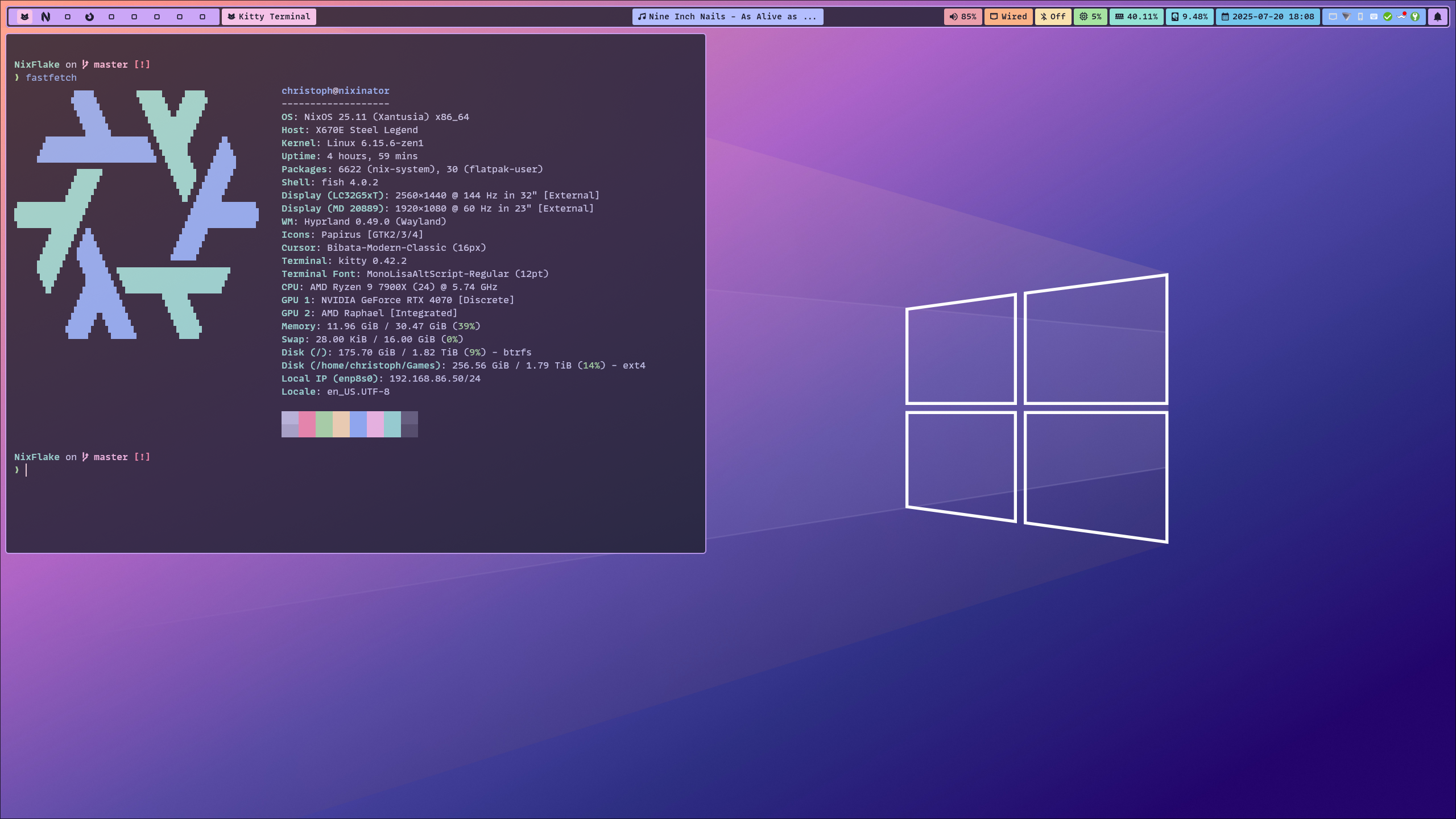Click Nine Inch Nails now-playing module
Screen dimensions: 1456x819
click(x=727, y=16)
